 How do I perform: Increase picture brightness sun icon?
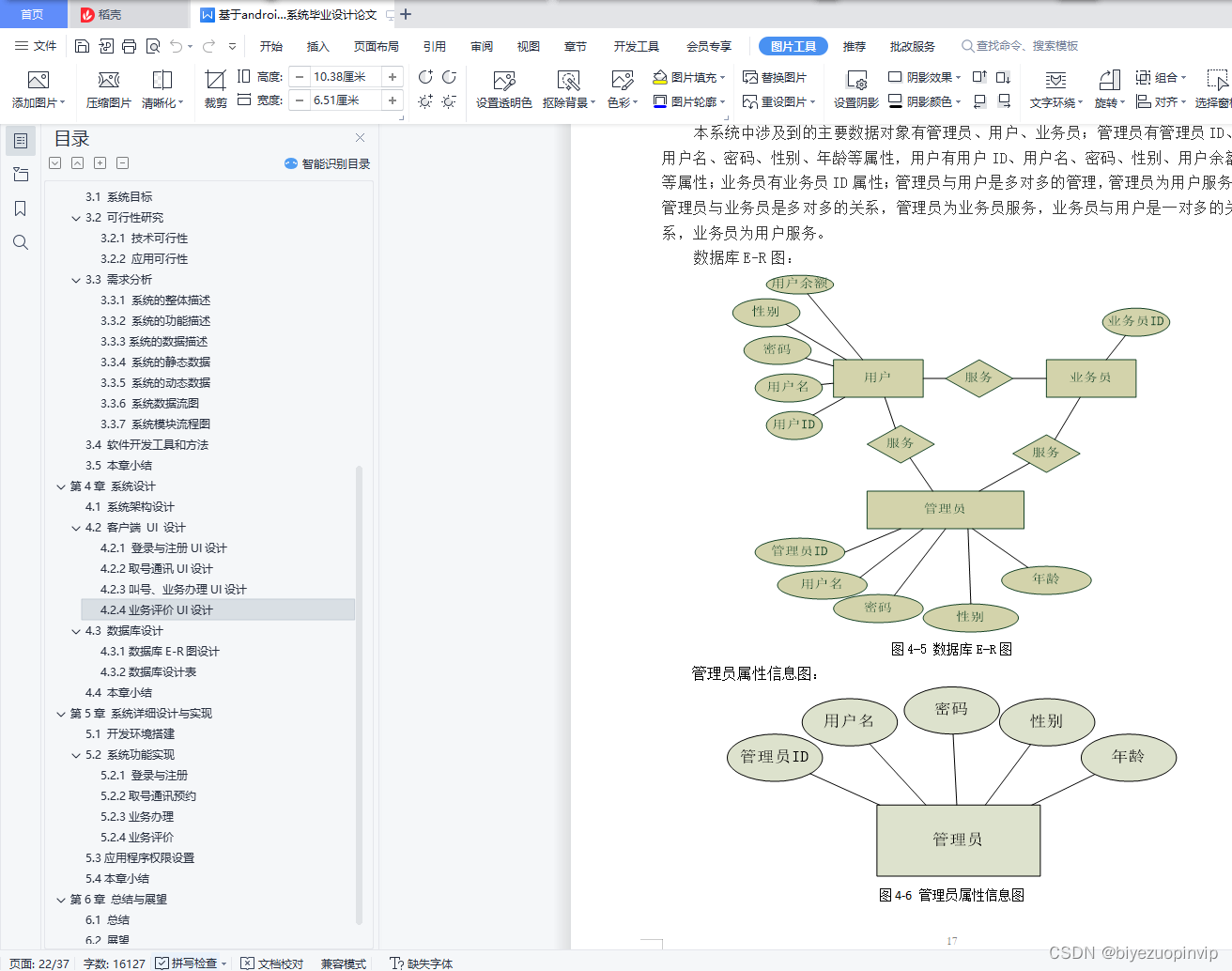tap(425, 100)
